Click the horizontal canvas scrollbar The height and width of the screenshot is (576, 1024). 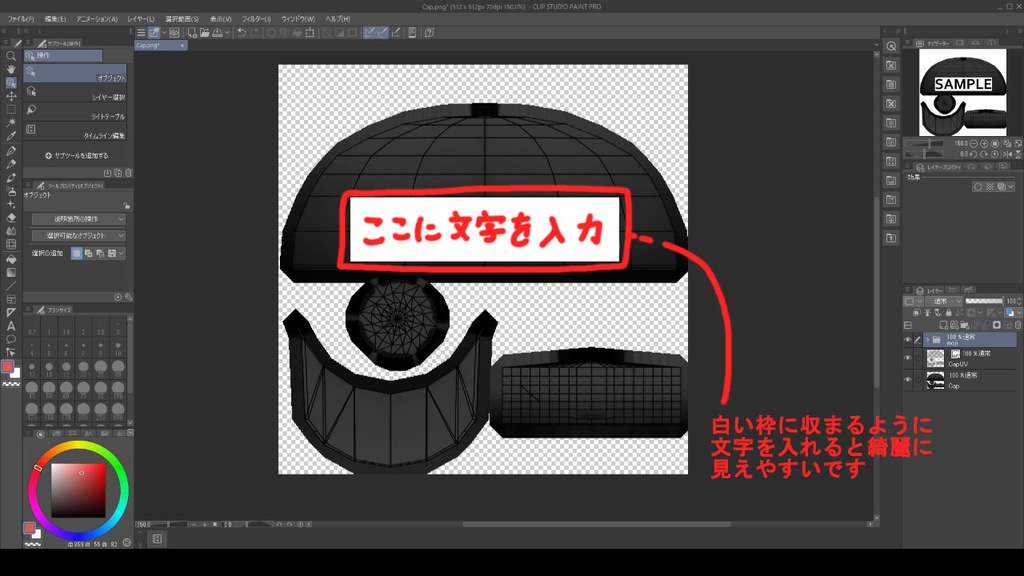click(596, 524)
